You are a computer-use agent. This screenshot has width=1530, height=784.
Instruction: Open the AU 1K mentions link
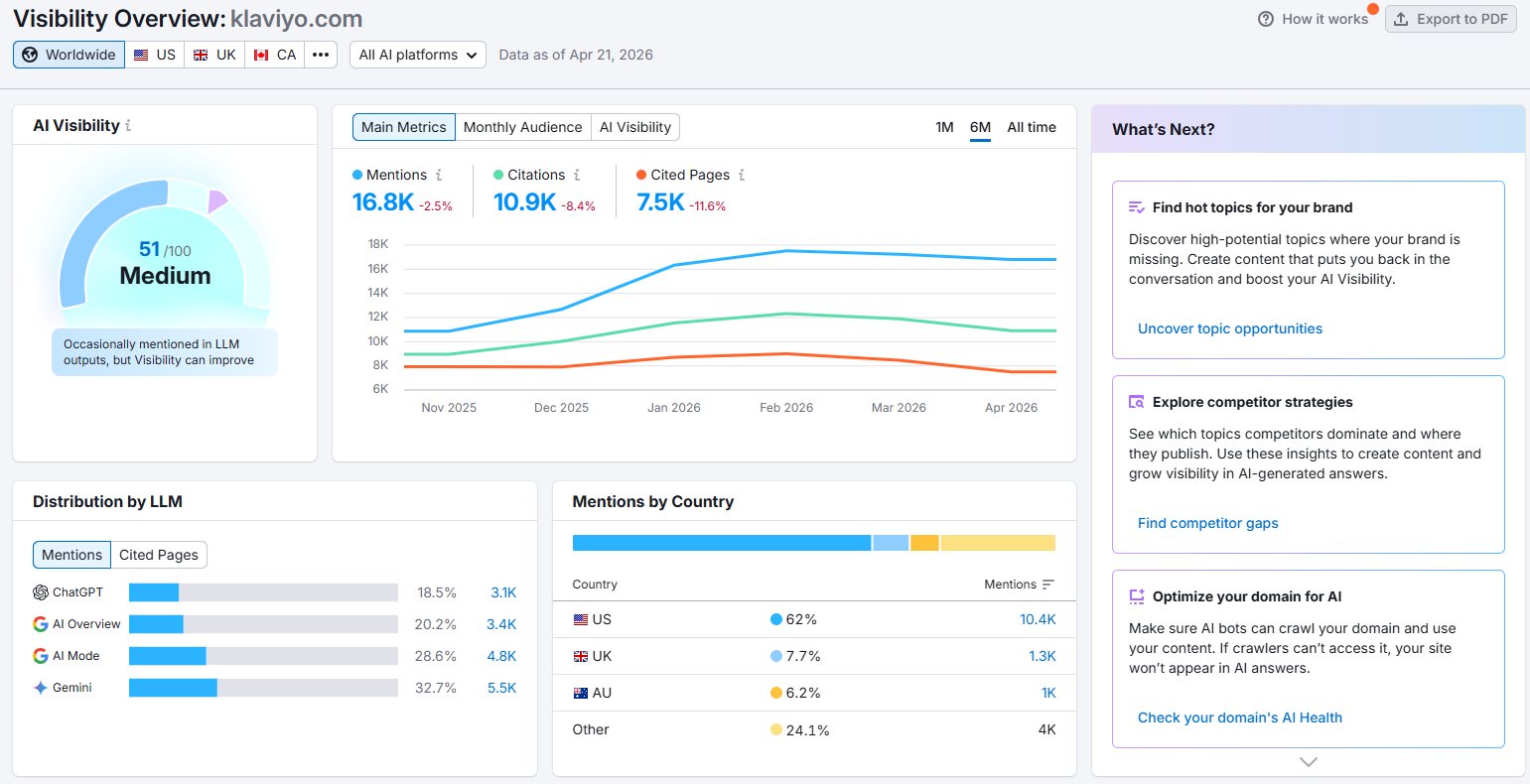pos(1048,693)
